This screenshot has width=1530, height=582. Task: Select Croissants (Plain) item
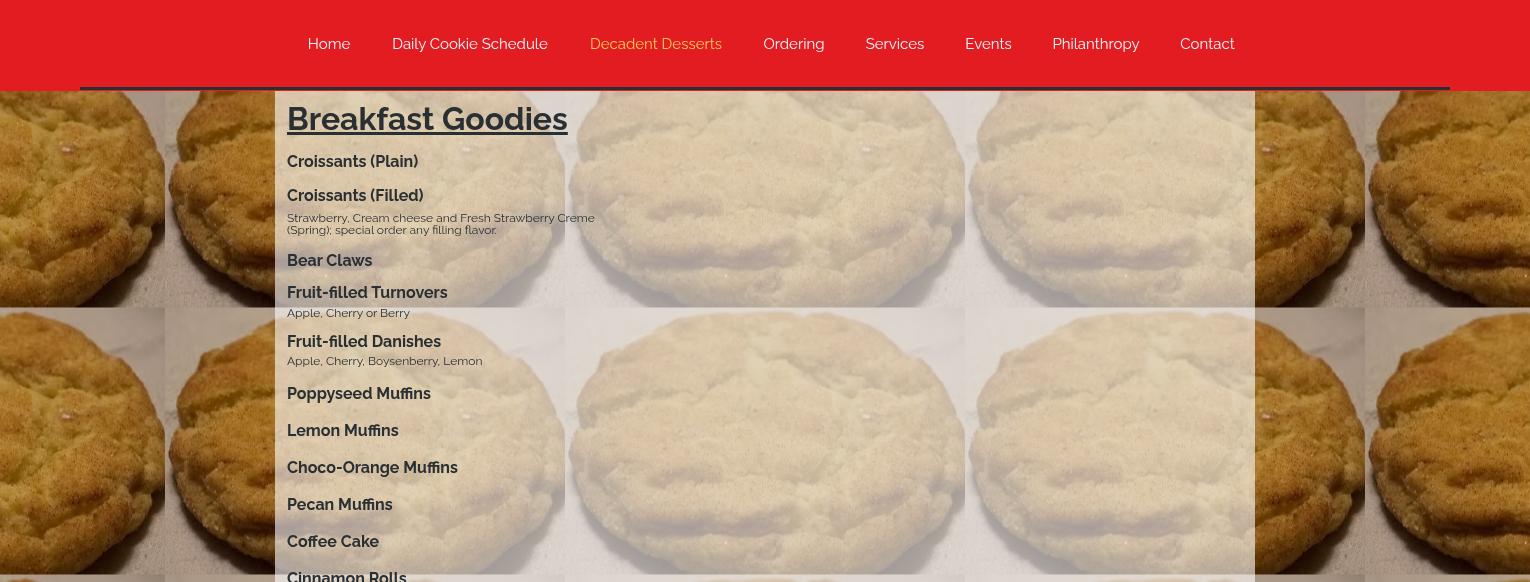coord(352,162)
